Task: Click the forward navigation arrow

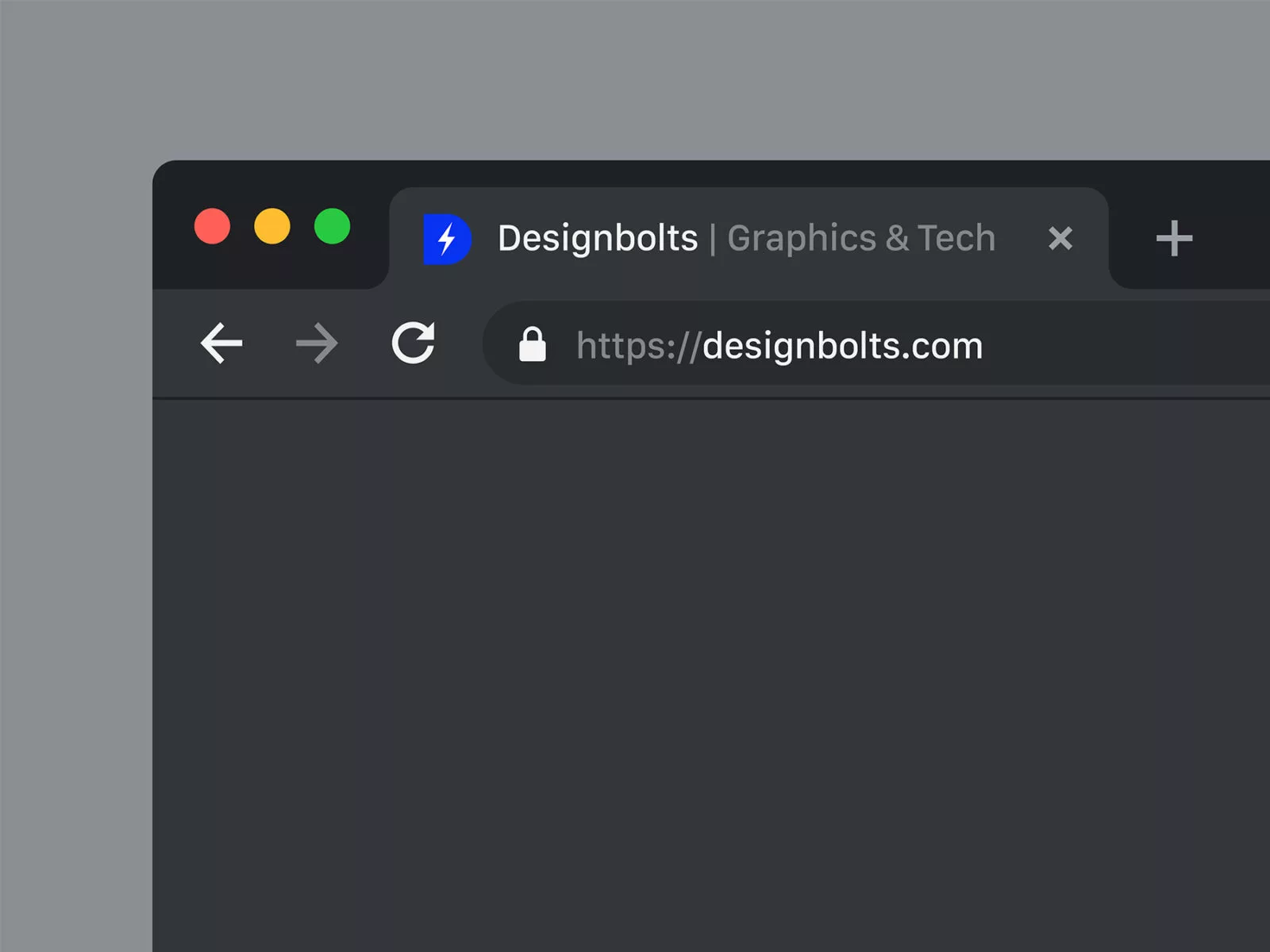Action: 316,344
